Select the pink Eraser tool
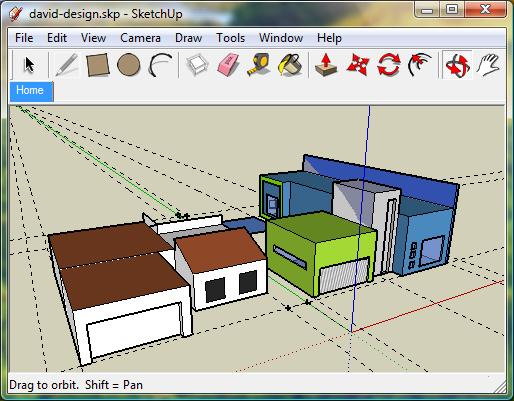The width and height of the screenshot is (514, 401). [228, 65]
